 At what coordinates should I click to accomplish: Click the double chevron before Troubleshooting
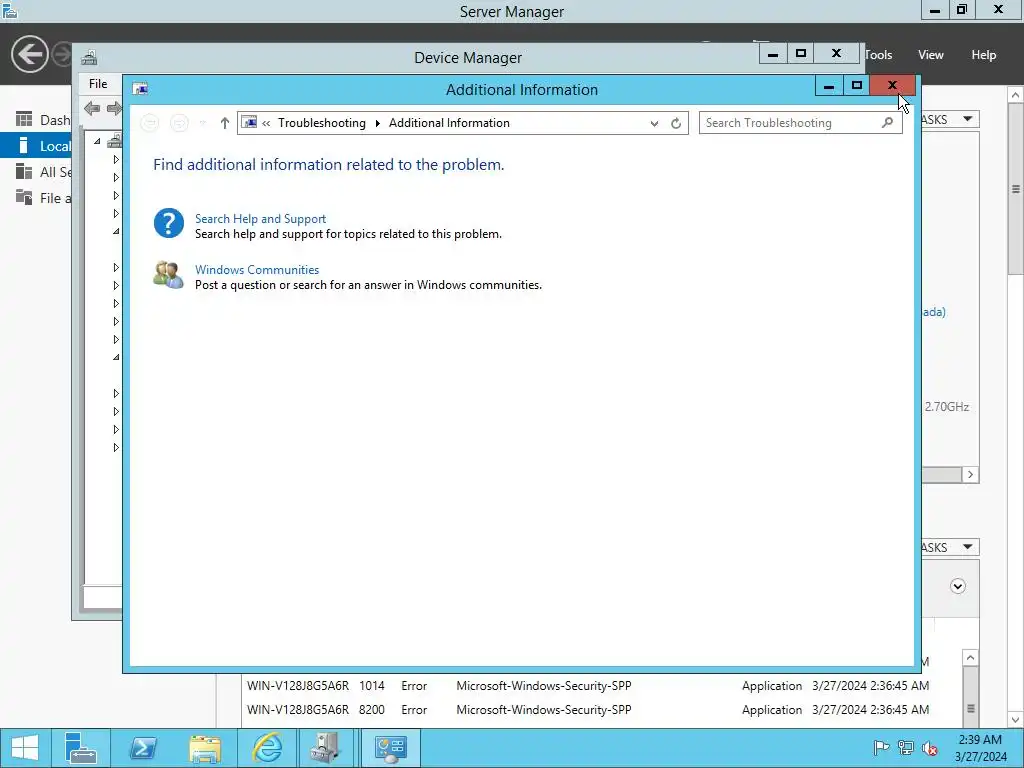(266, 123)
